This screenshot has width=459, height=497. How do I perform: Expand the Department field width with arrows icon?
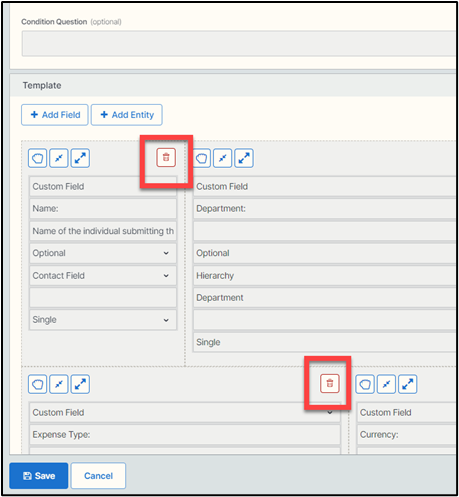pyautogui.click(x=244, y=158)
